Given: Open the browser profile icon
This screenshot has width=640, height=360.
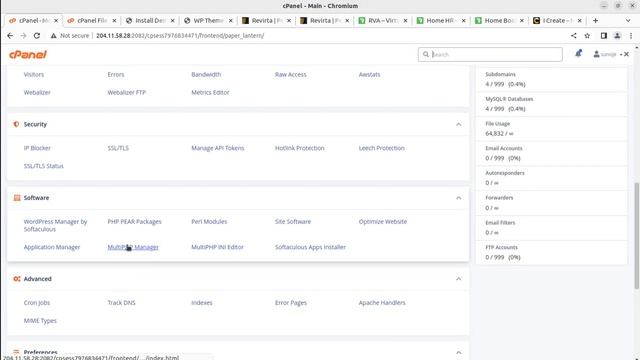Looking at the screenshot, I should coord(617,36).
